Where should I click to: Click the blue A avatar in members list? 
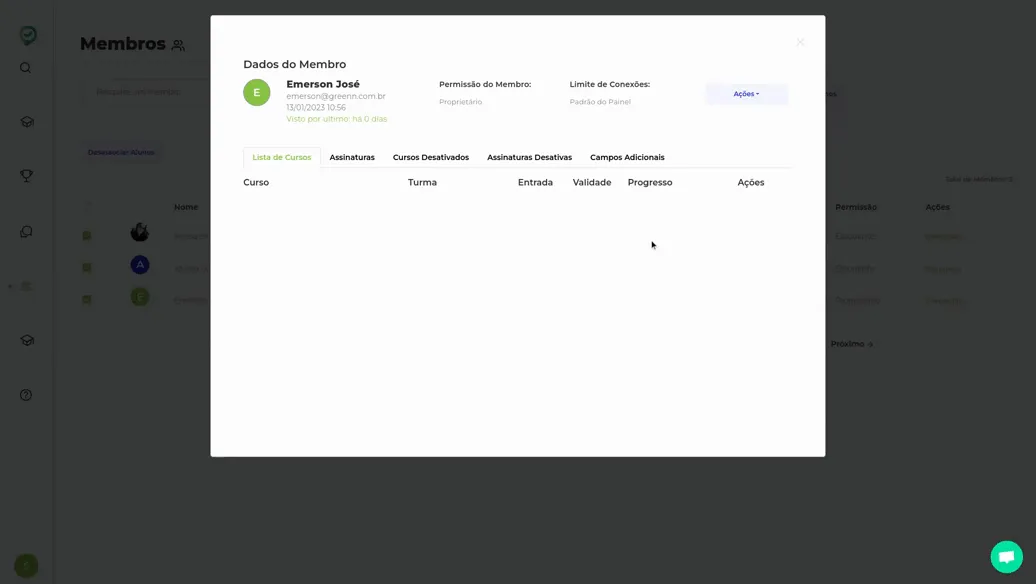[x=139, y=265]
